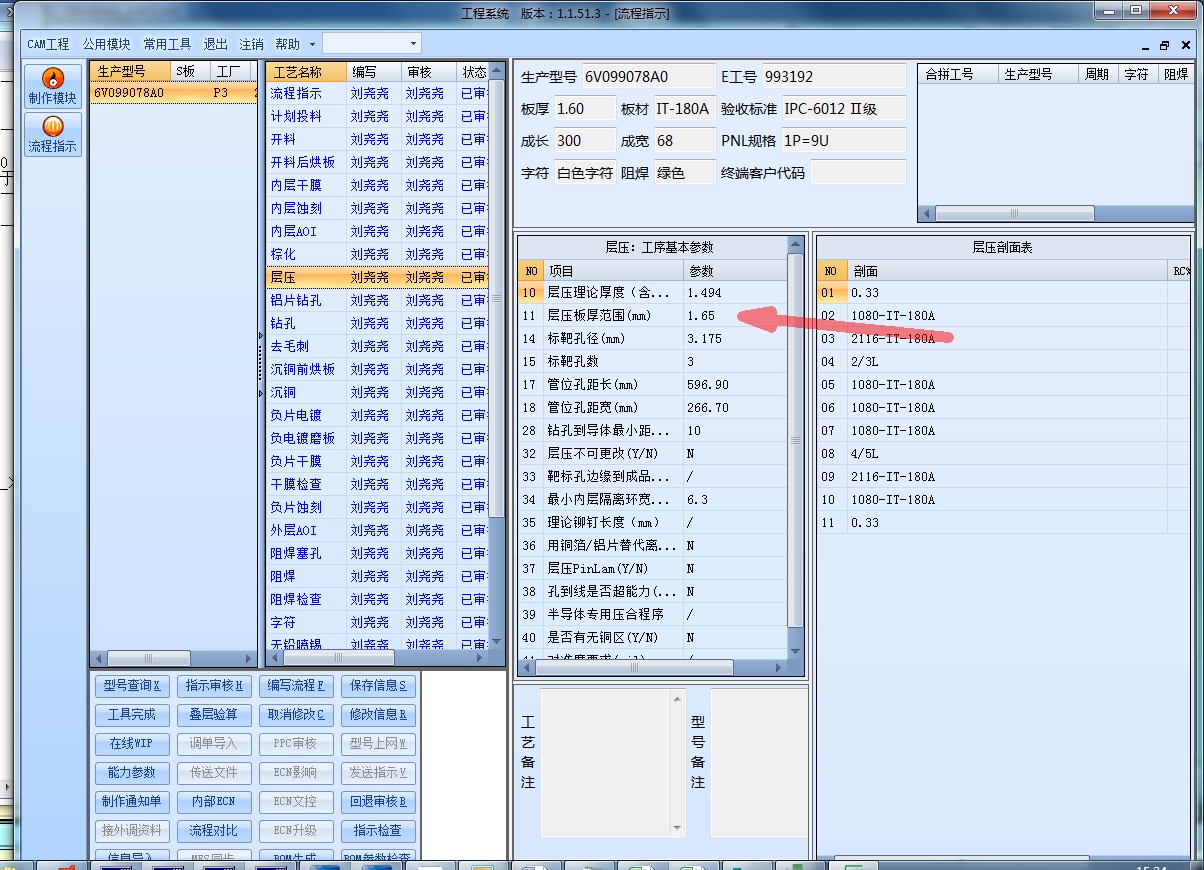Click the 能力参数 button
The height and width of the screenshot is (870, 1204).
coord(133,773)
